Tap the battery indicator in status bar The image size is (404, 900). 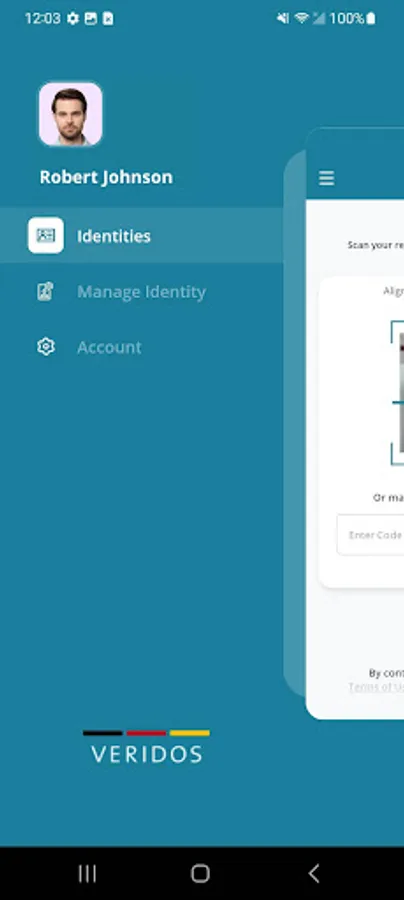(x=371, y=18)
